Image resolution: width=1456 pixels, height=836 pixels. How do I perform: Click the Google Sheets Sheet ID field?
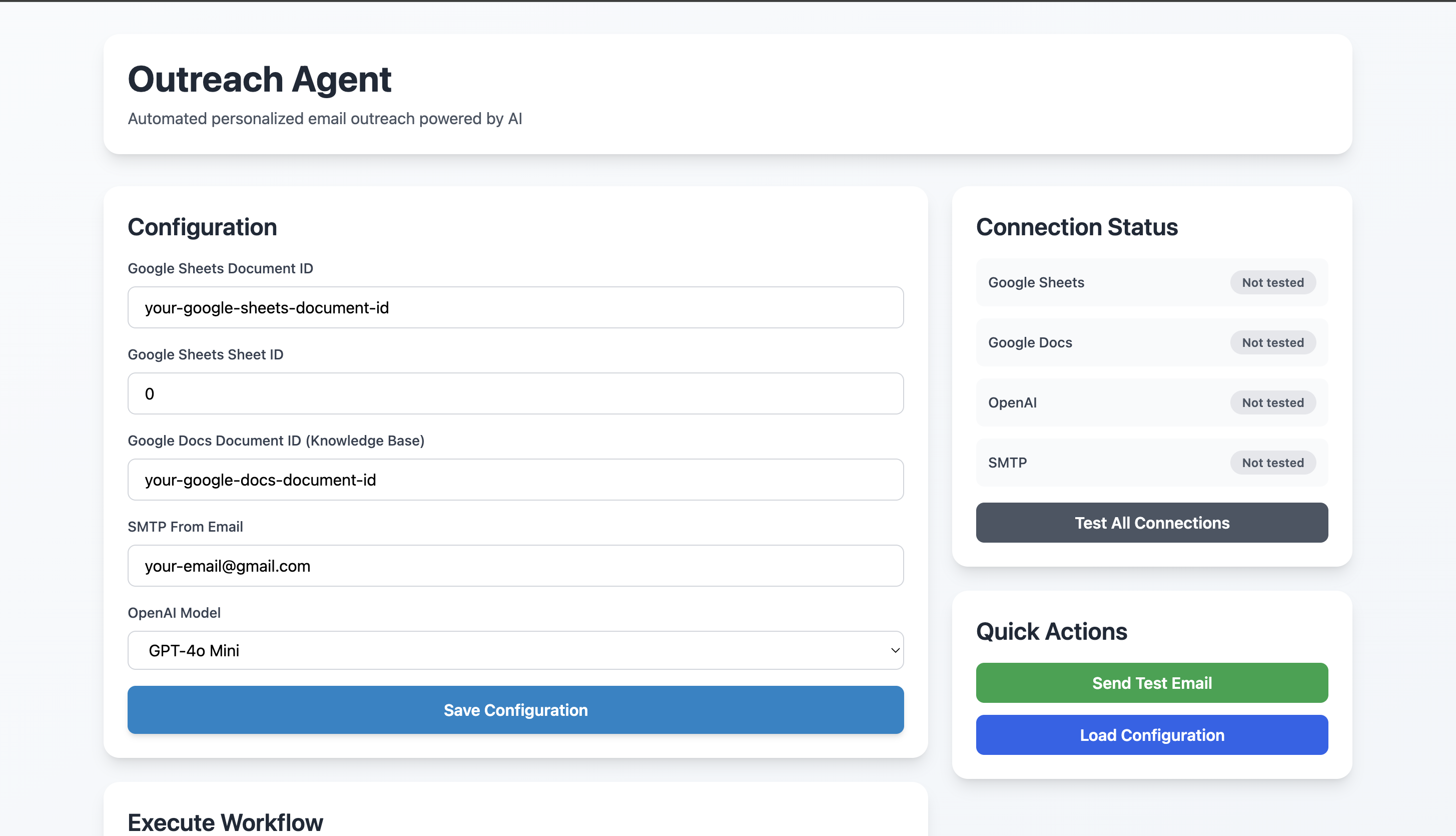515,393
